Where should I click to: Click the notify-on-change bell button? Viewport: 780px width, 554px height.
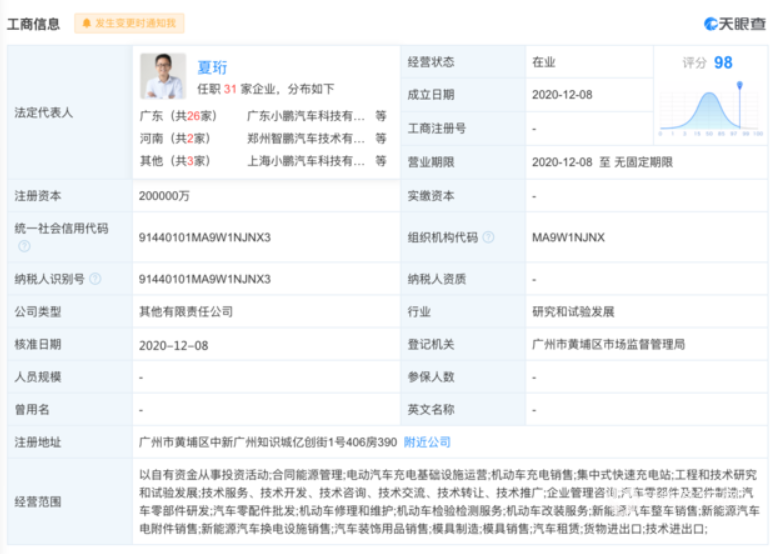pos(129,23)
